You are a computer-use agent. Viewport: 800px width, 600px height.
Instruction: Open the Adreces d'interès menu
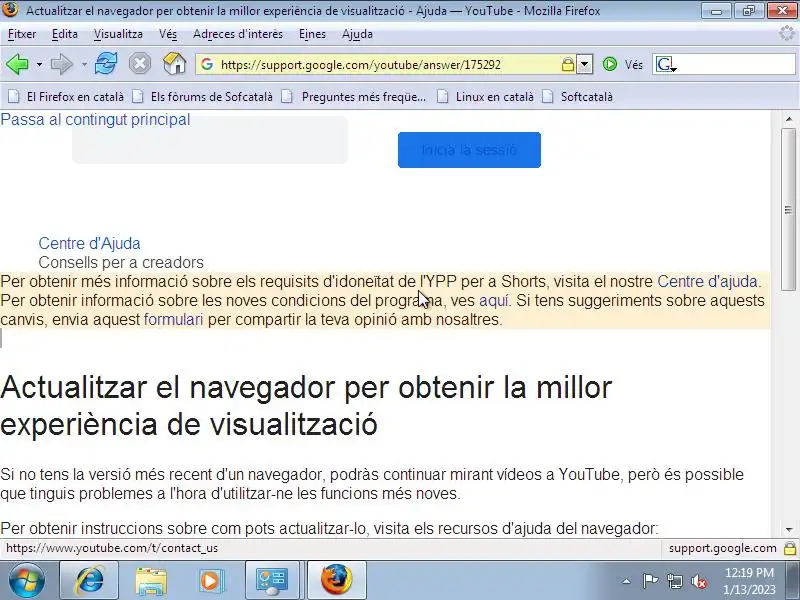click(x=238, y=34)
